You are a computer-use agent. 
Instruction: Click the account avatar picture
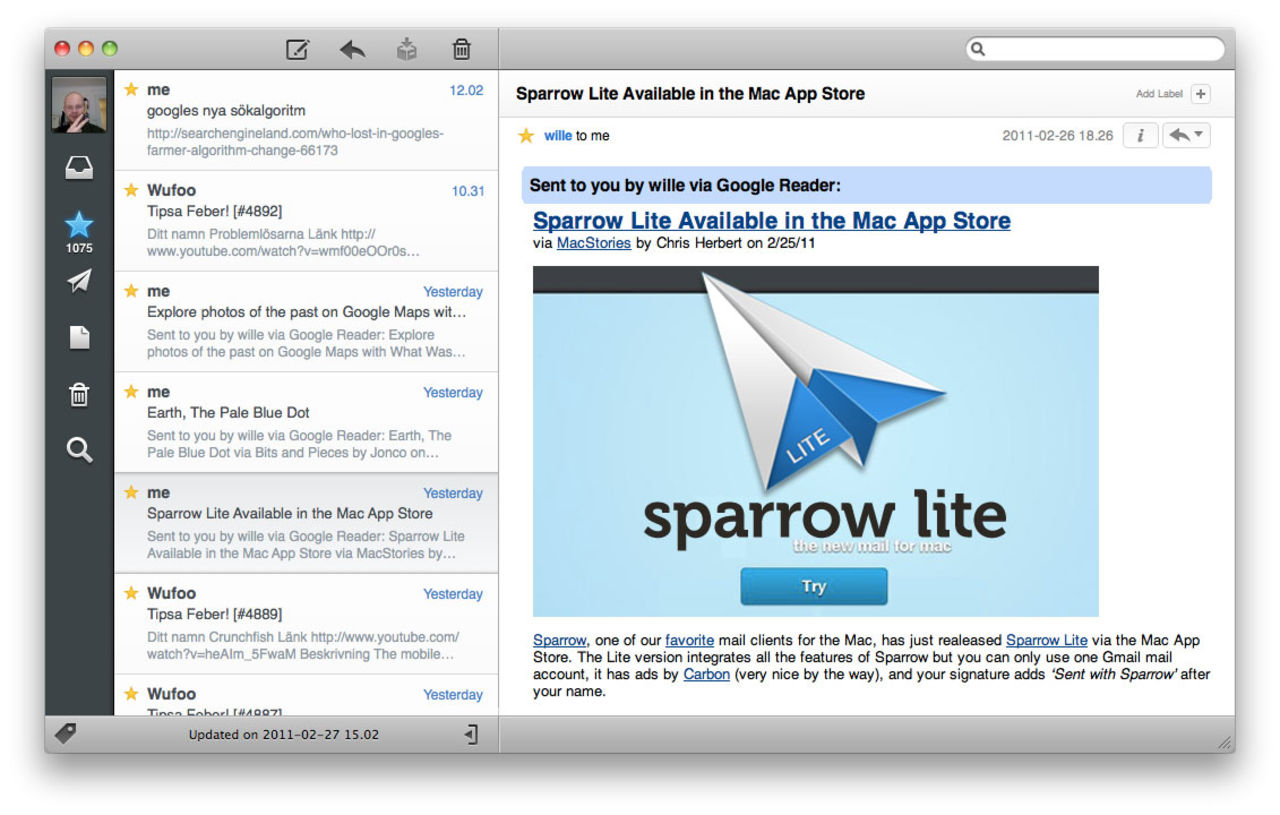(79, 103)
